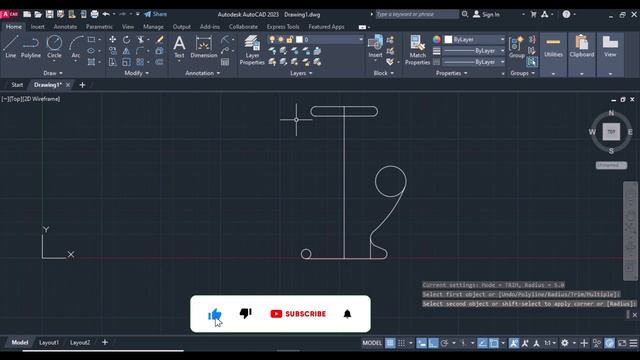Click the TOP face of the ViewCube
640x360 pixels.
(611, 132)
